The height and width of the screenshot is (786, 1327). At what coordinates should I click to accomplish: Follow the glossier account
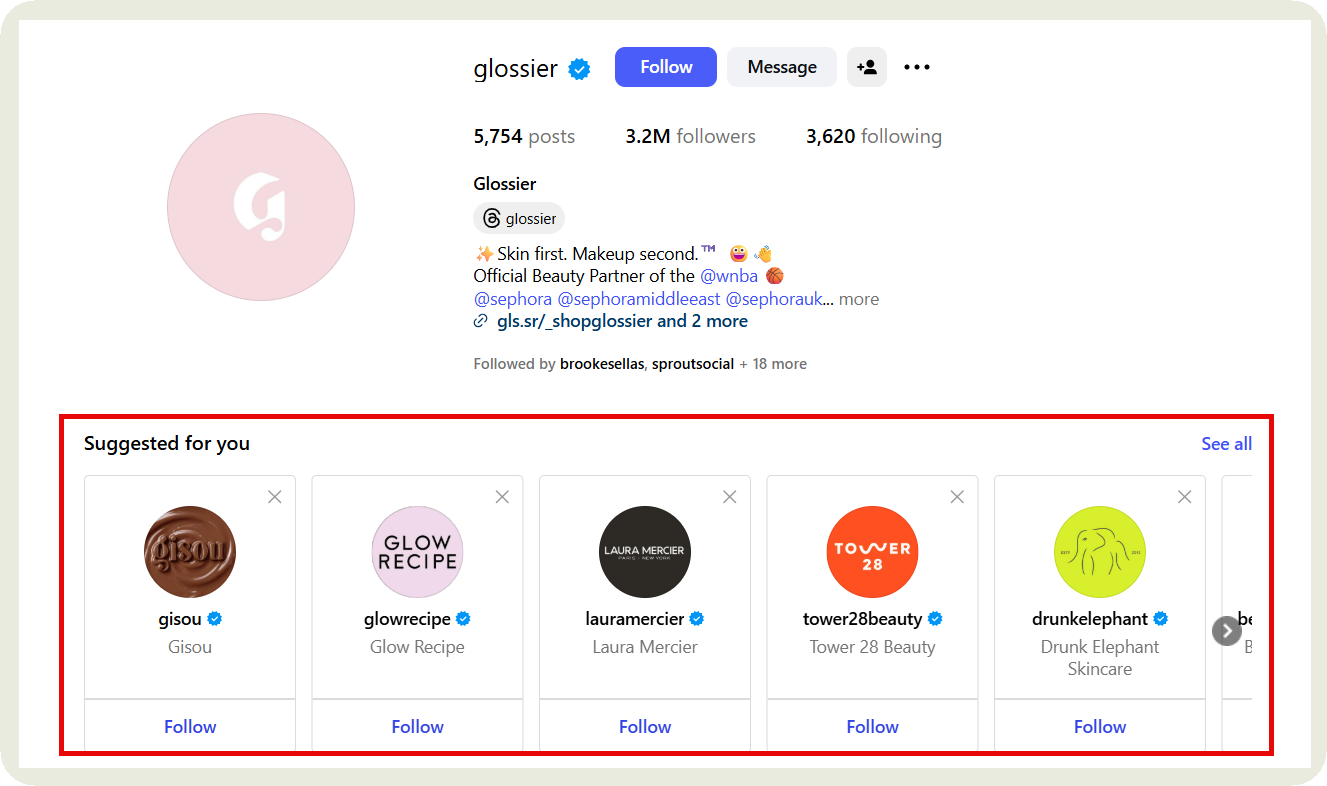(x=666, y=67)
